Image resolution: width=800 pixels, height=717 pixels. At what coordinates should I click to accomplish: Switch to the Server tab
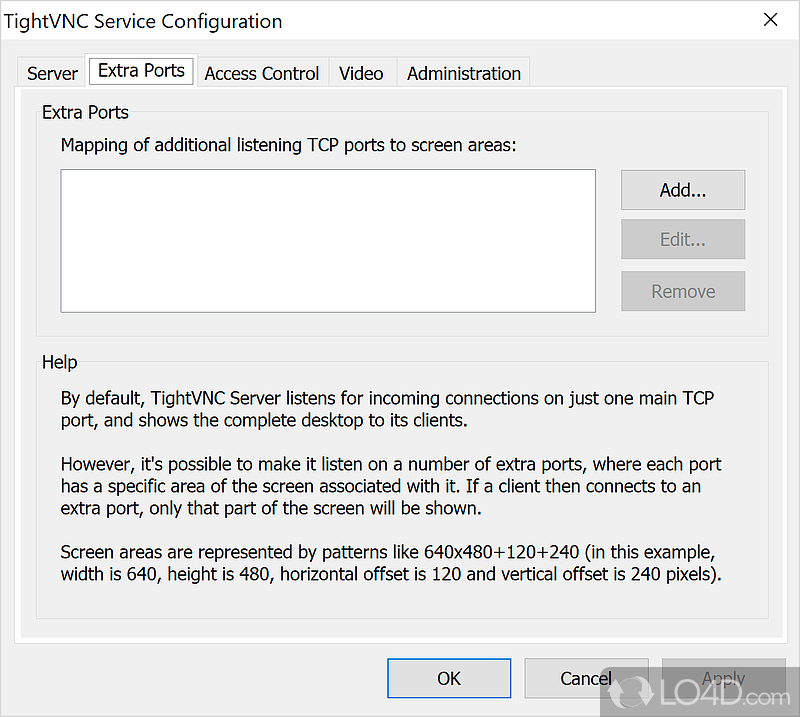(52, 73)
